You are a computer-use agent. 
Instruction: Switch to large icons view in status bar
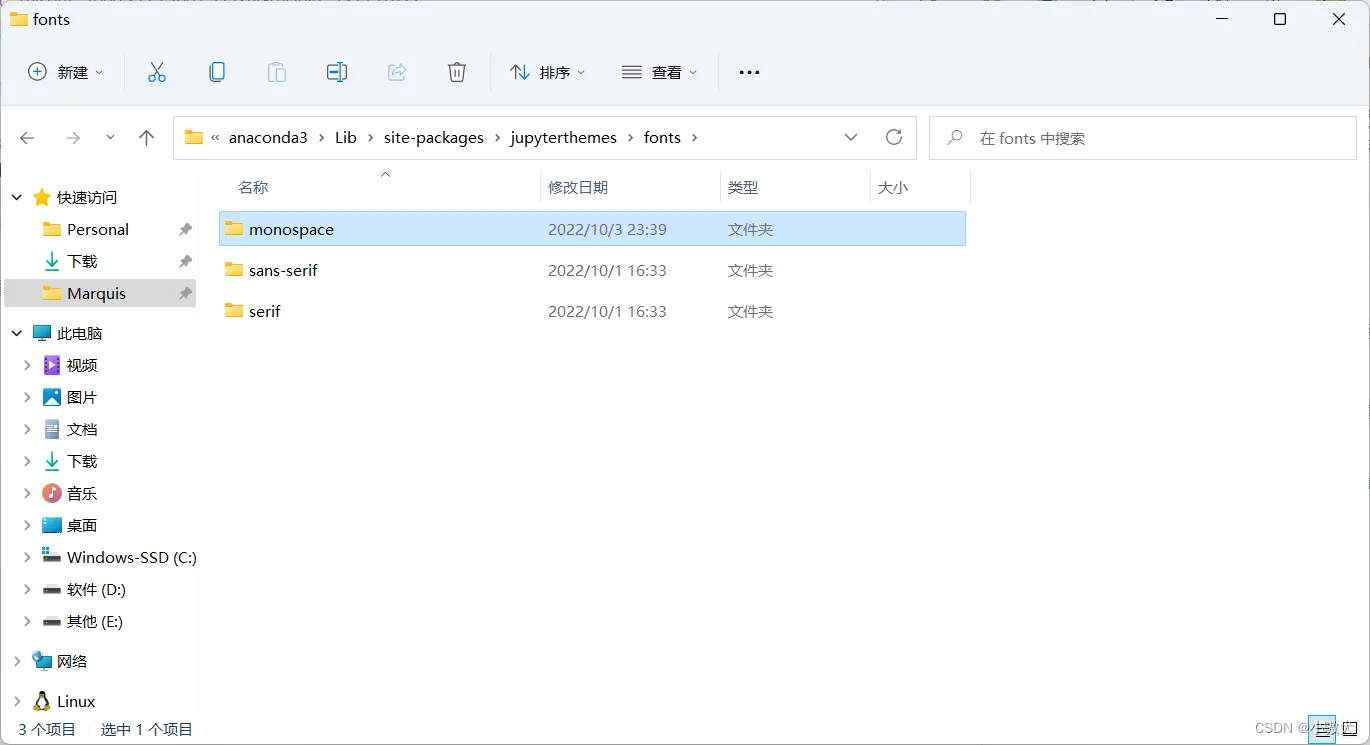click(x=1350, y=730)
